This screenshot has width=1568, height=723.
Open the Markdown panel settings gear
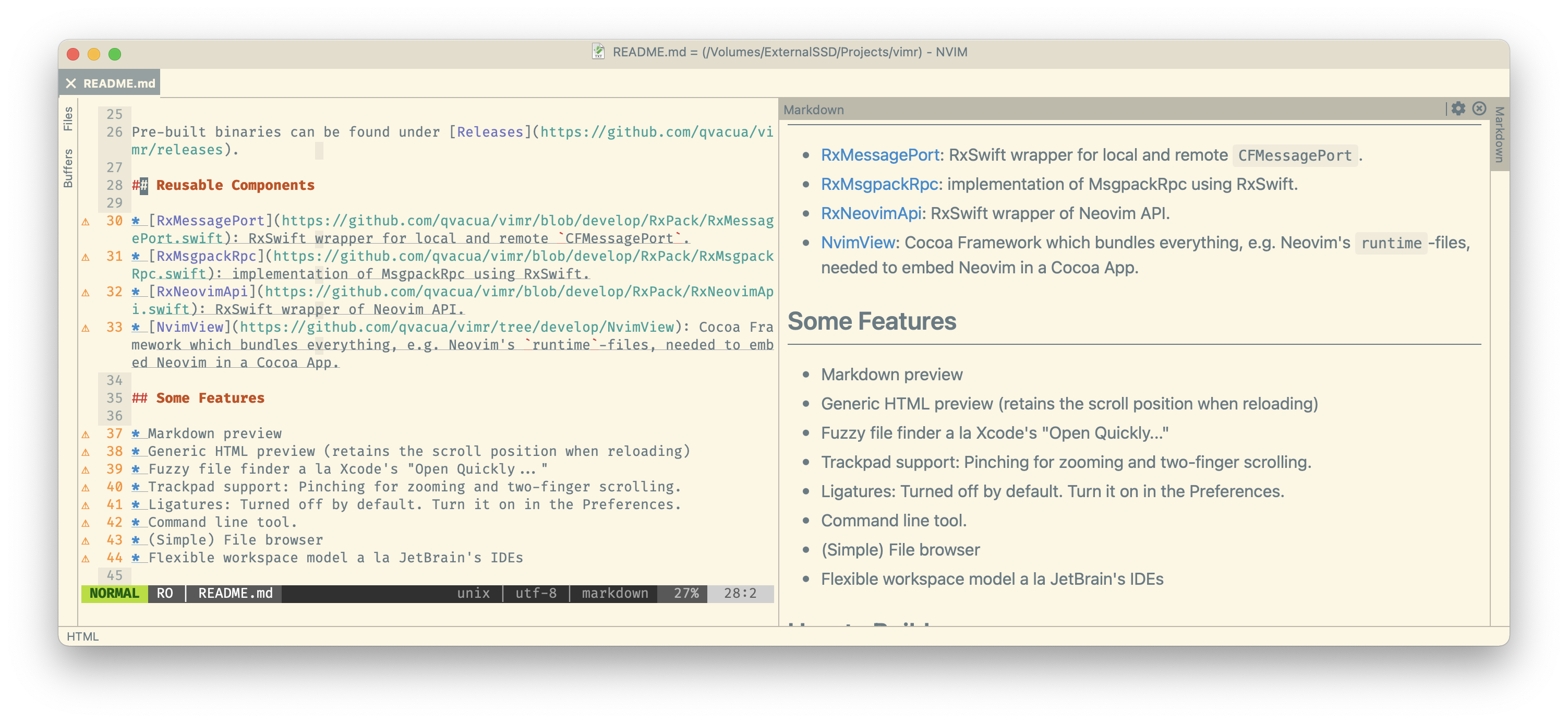point(1458,109)
